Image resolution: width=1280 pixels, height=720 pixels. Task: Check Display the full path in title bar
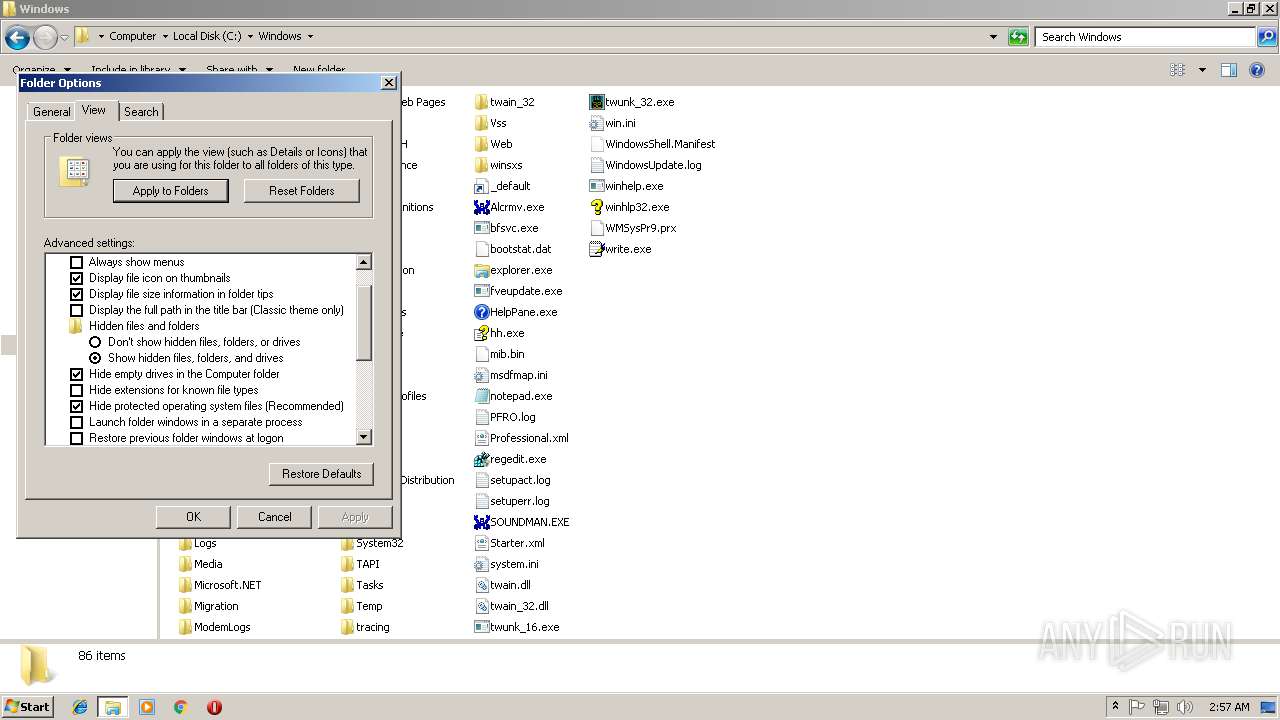(x=76, y=310)
